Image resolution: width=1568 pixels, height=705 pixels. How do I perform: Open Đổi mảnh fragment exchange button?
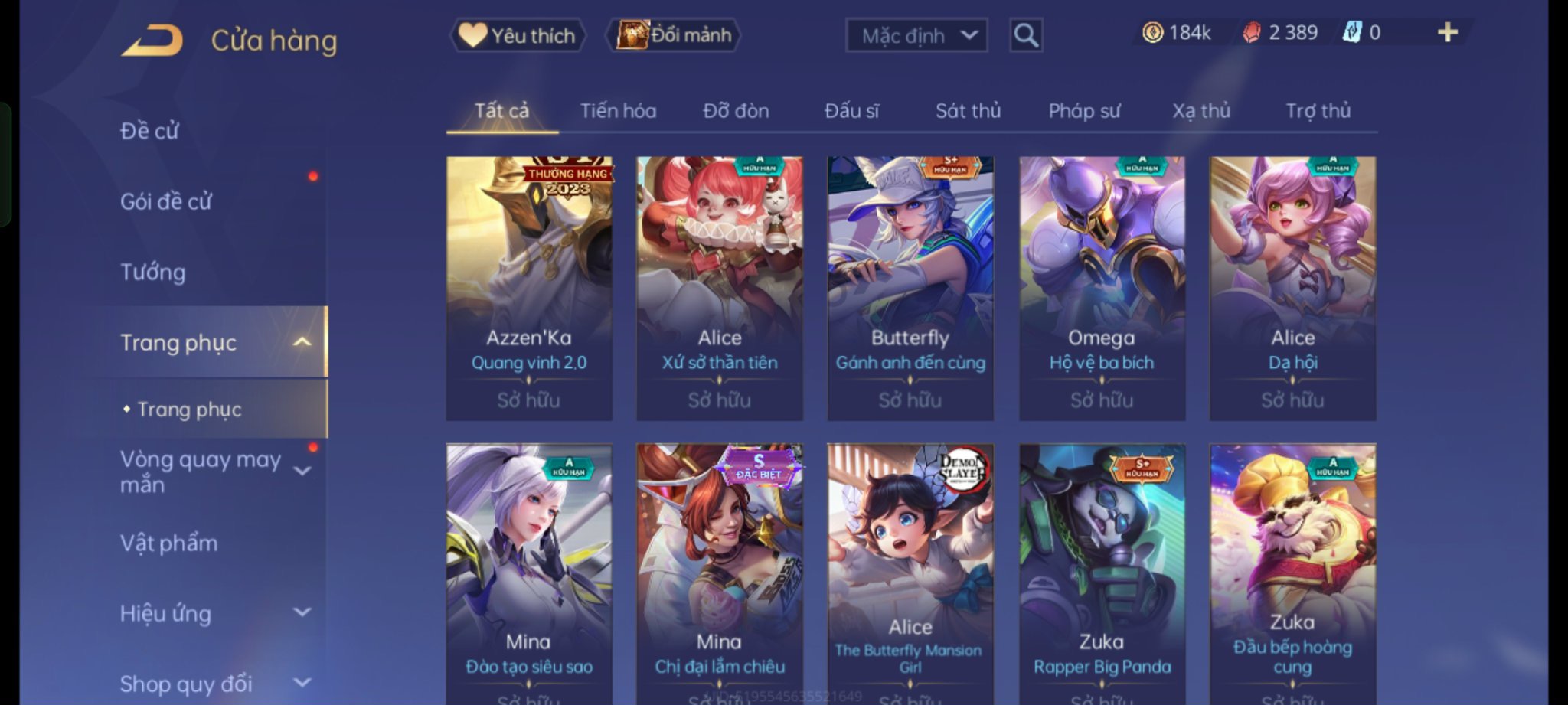674,35
